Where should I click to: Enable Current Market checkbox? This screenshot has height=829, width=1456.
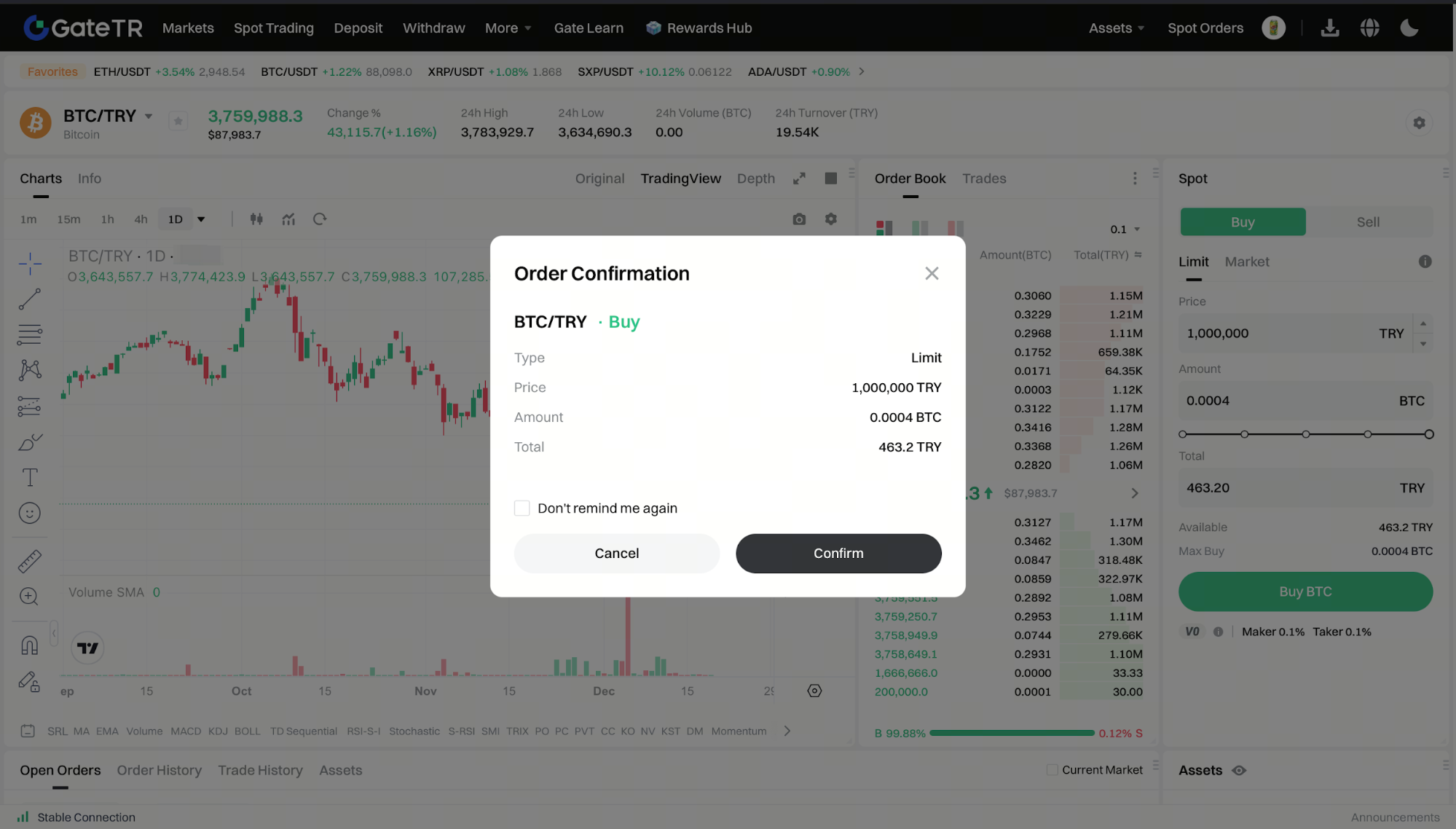1052,770
